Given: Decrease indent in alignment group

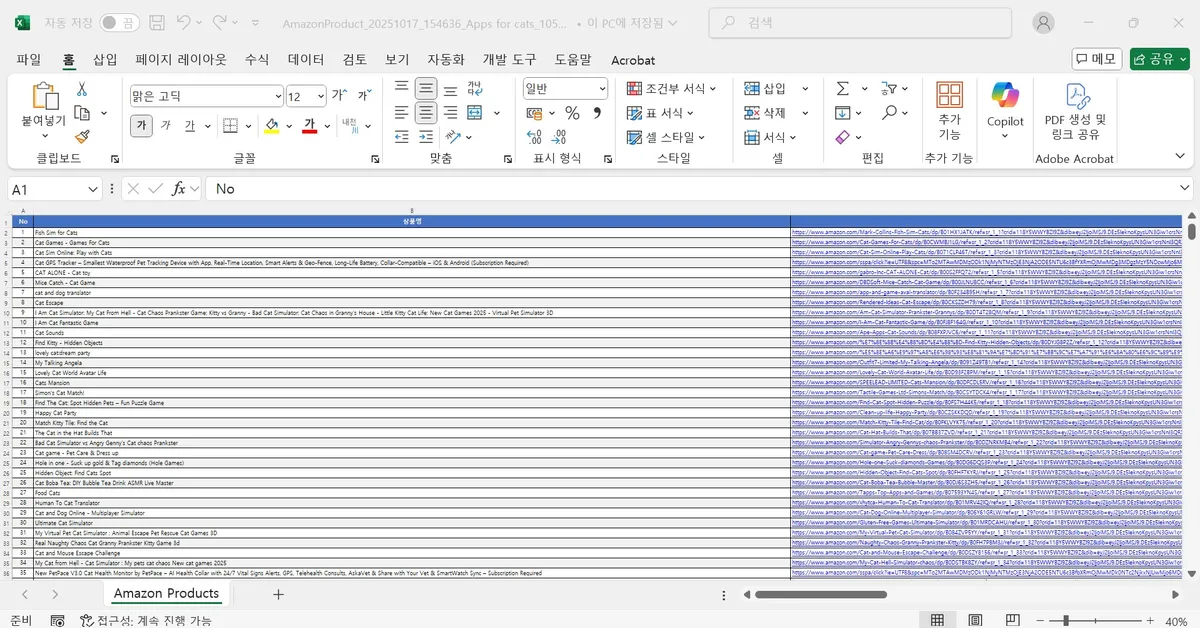Looking at the screenshot, I should point(401,137).
